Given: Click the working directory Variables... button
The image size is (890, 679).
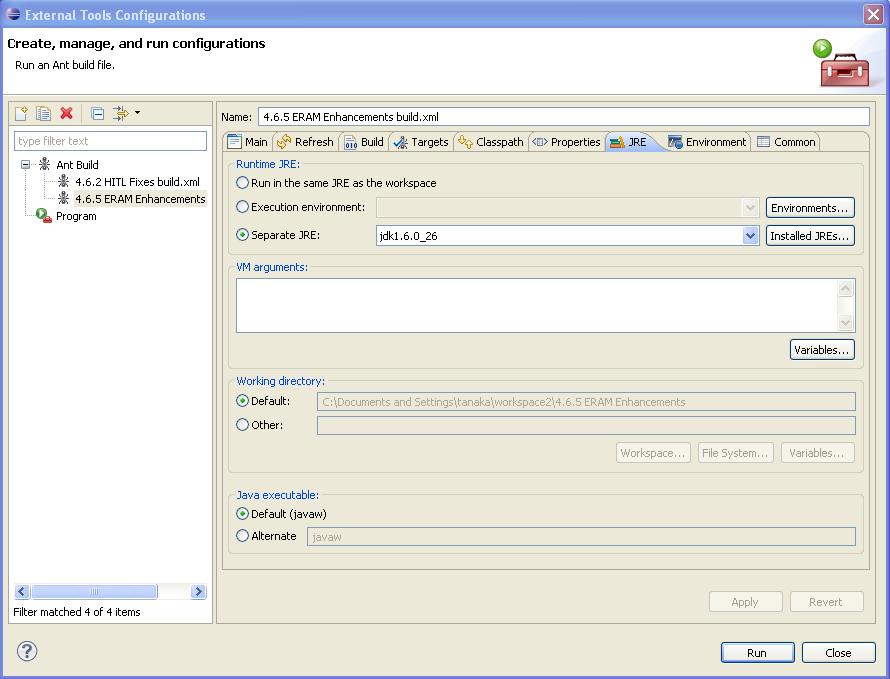Looking at the screenshot, I should (x=818, y=453).
